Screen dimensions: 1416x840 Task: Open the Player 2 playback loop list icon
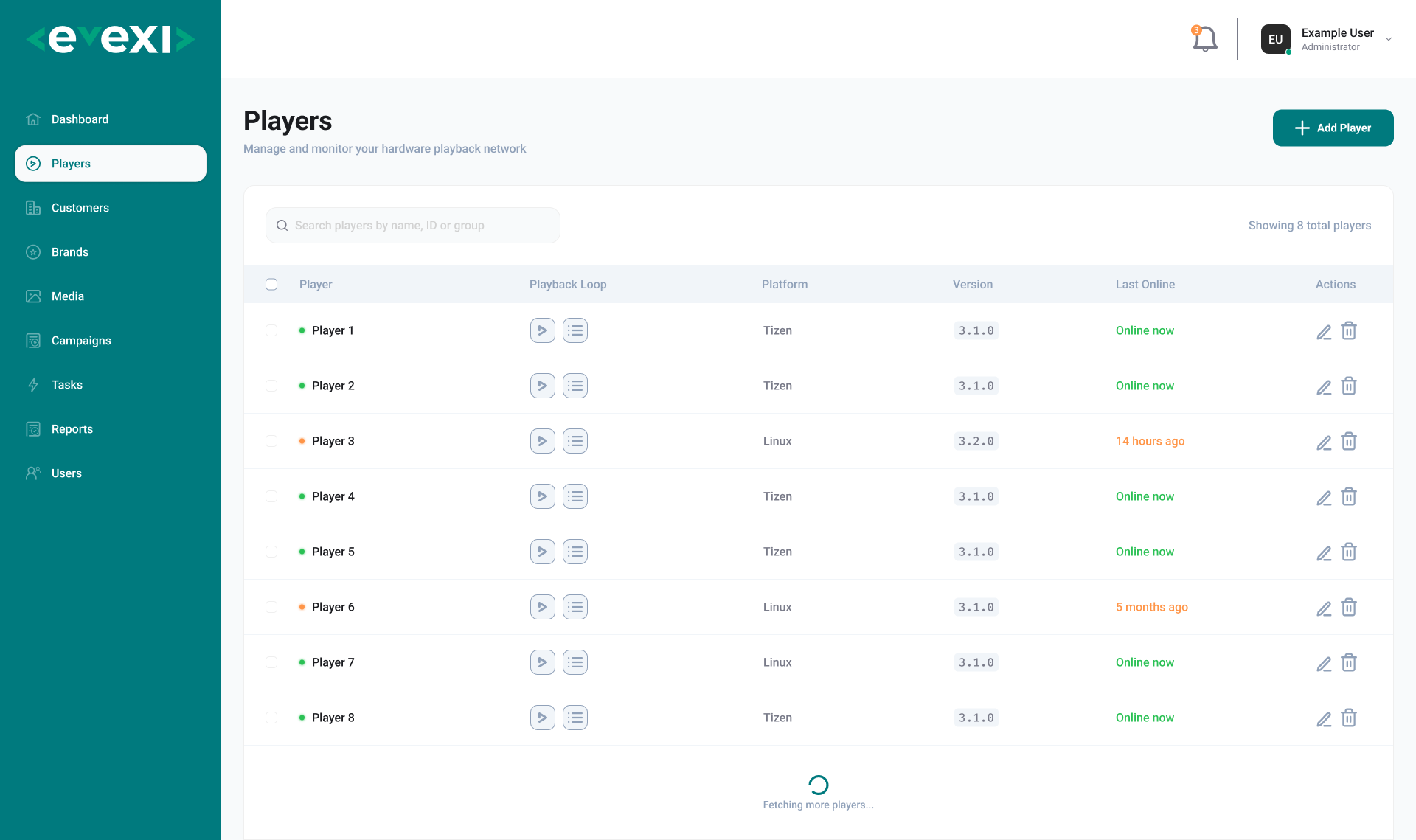point(575,386)
